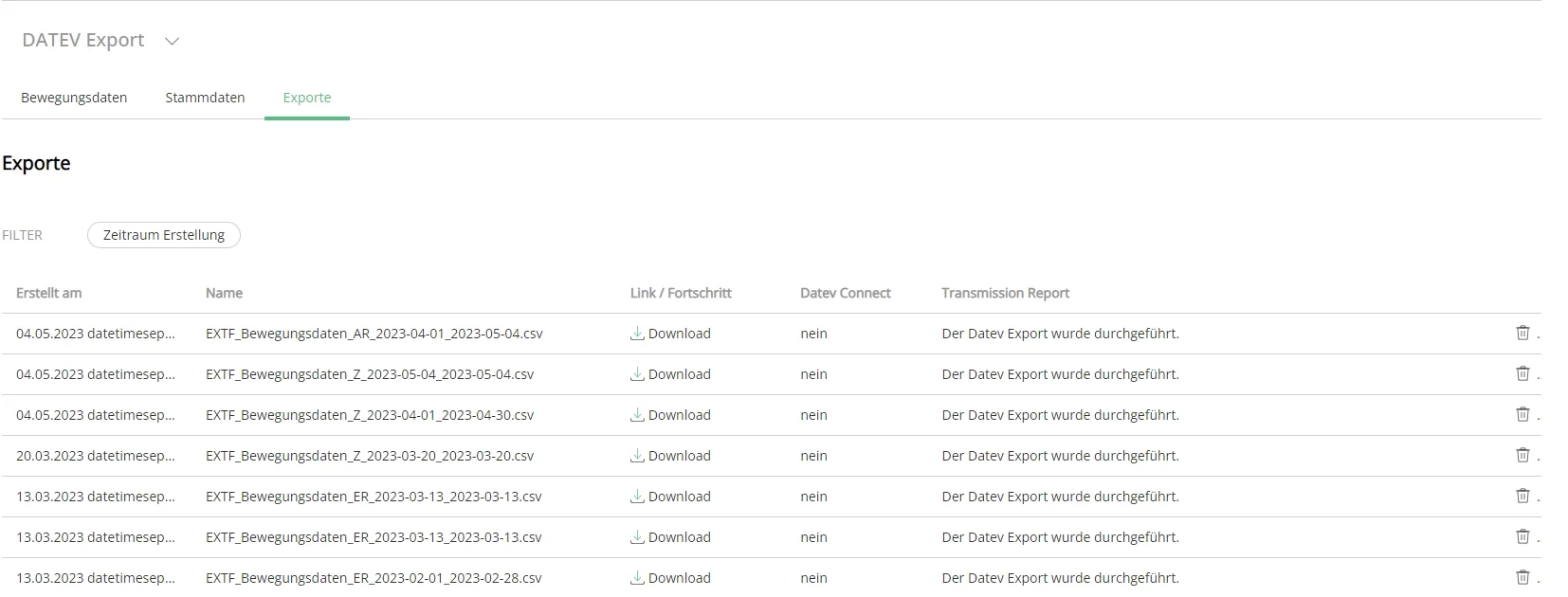Select file name EXTF_Bewegungsdaten_Z_2023-04-01_2023-04-30.csv
The width and height of the screenshot is (1568, 597).
[370, 415]
